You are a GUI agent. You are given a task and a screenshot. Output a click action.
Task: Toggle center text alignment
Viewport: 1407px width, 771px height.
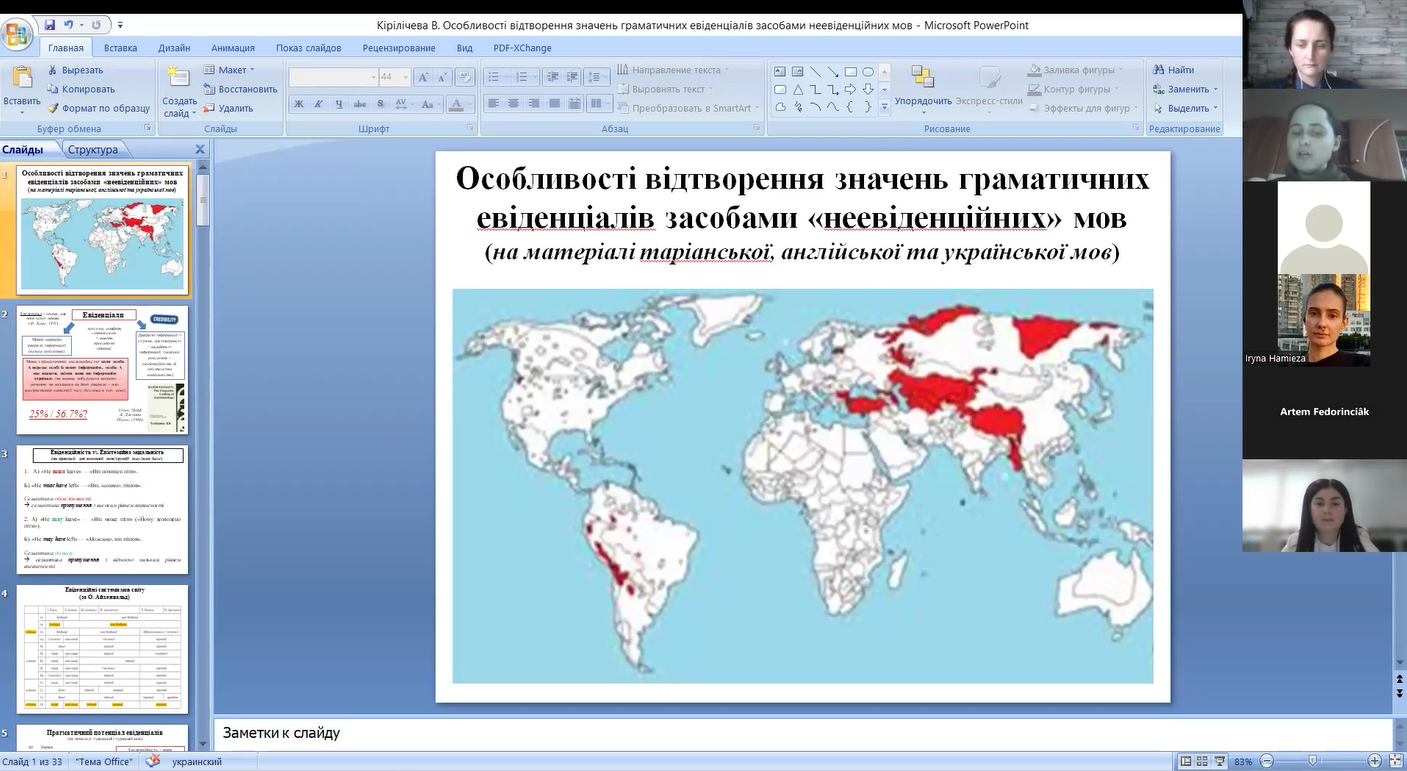513,103
